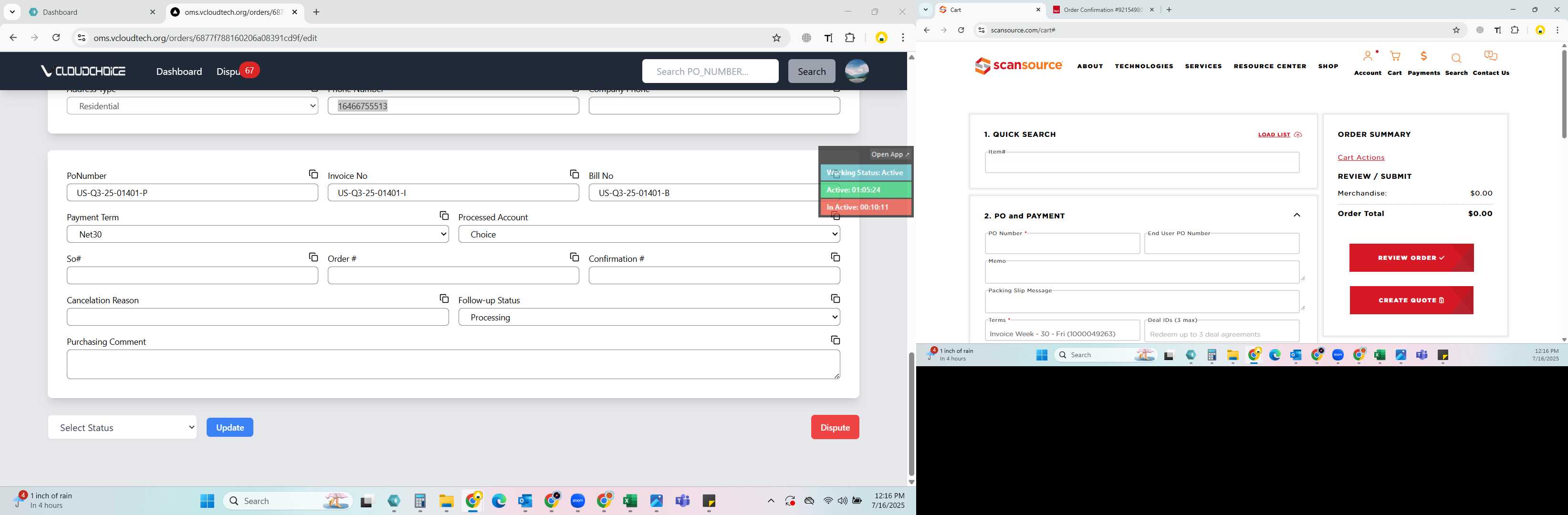Open tab search dropdown in OMS browser

tap(12, 12)
